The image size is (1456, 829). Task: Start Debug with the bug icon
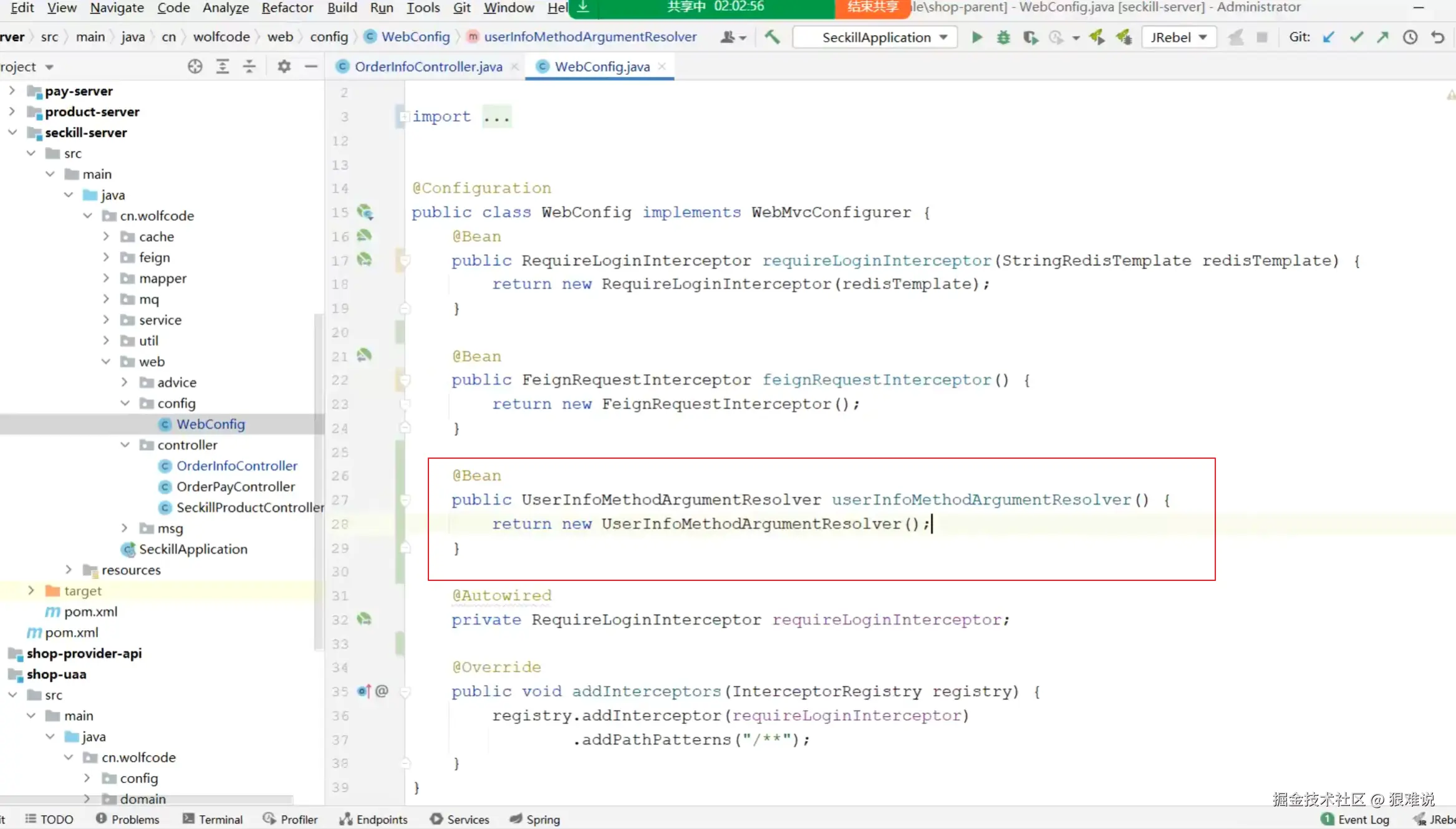[x=1003, y=37]
